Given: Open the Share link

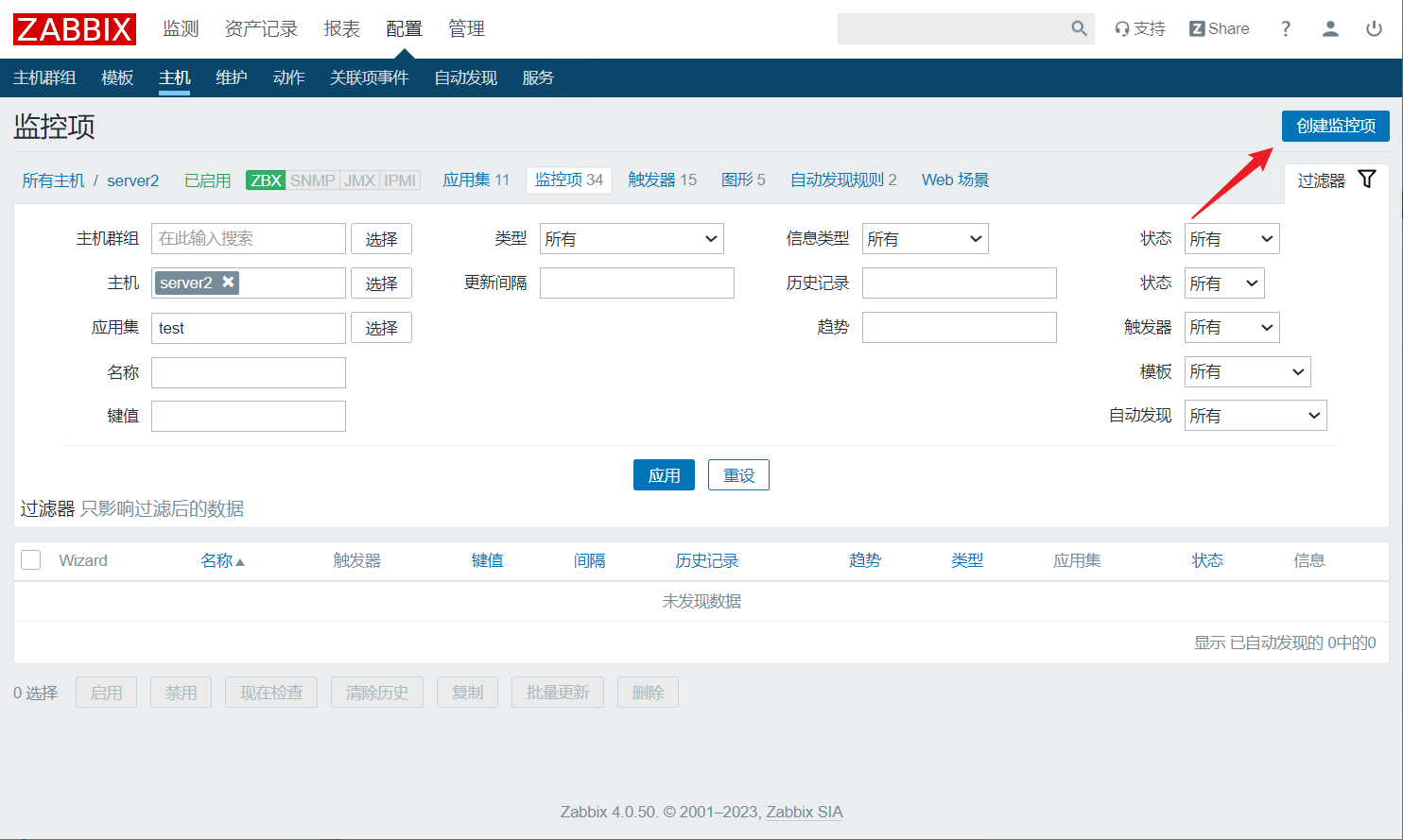Looking at the screenshot, I should pyautogui.click(x=1220, y=28).
